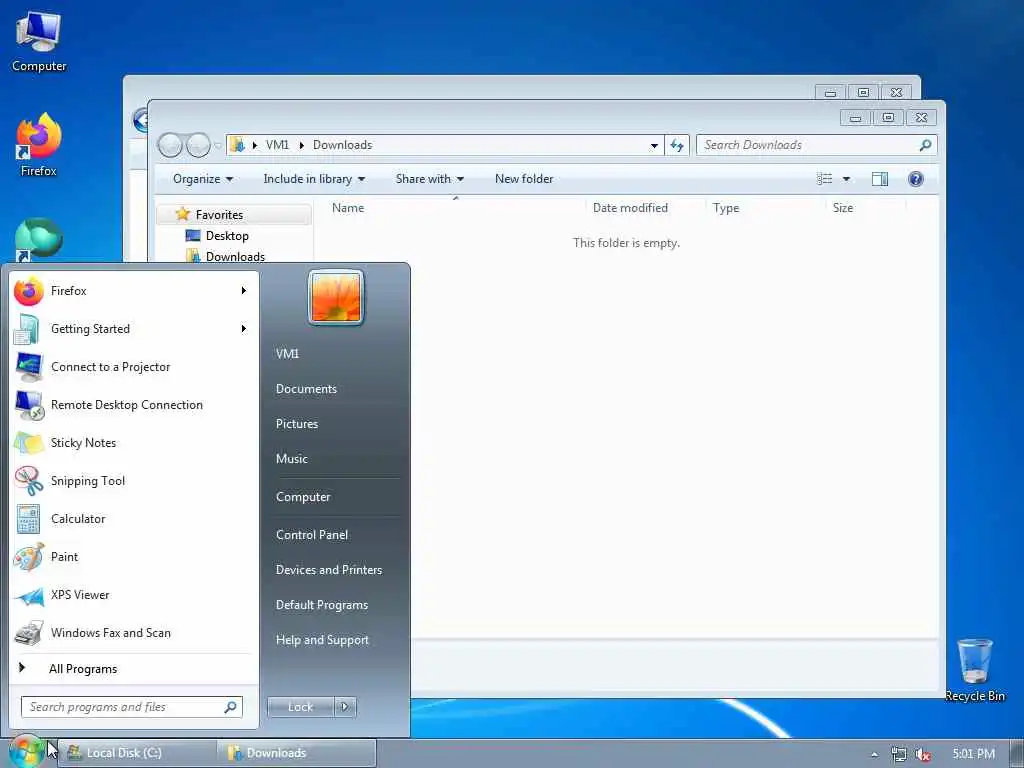Screen dimensions: 1024x768
Task: Launch Paint from Start menu
Action: point(134,556)
